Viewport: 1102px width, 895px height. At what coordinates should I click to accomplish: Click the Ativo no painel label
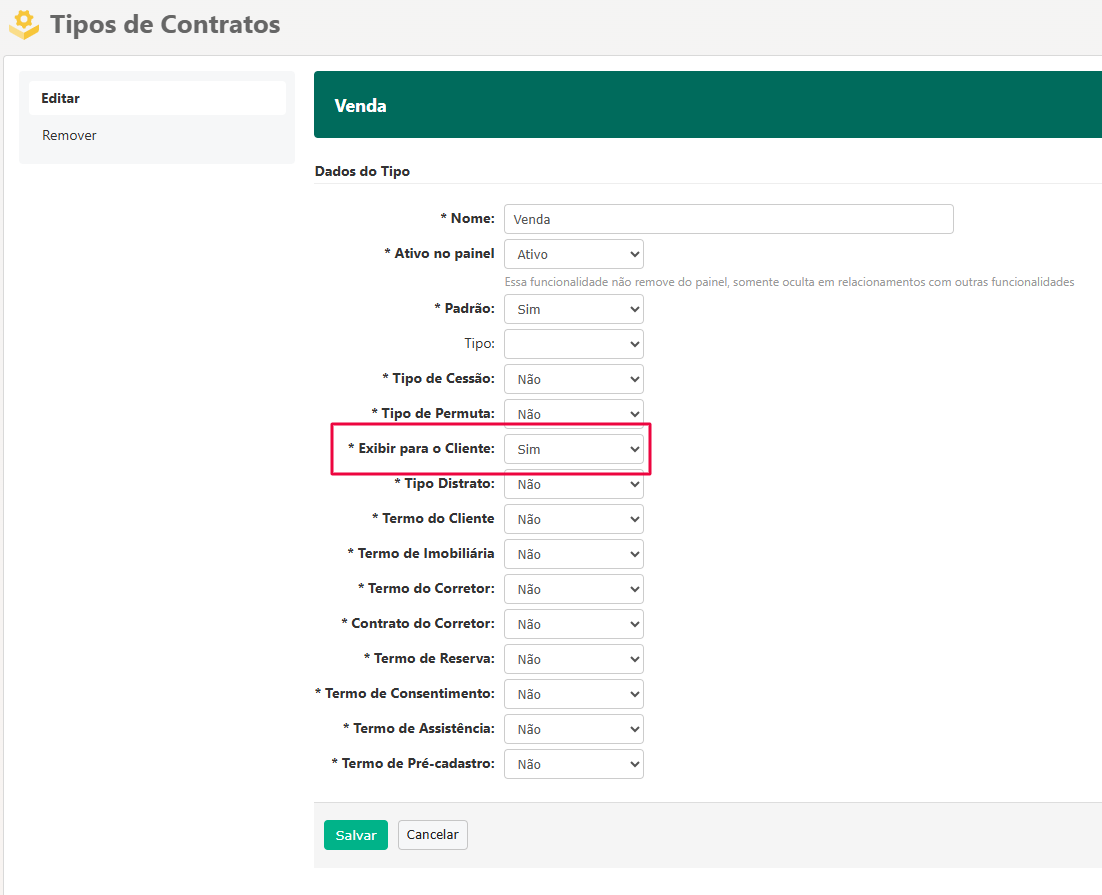tap(439, 254)
